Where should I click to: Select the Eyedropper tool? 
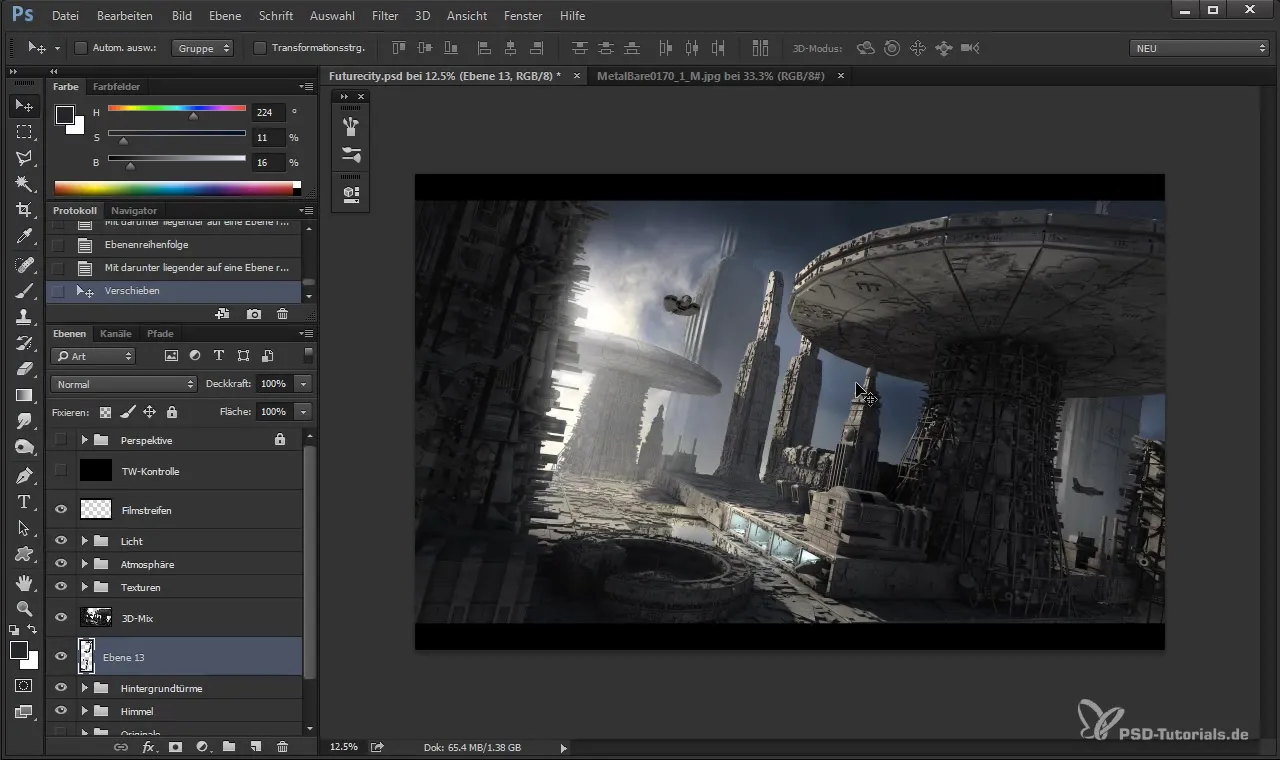pyautogui.click(x=25, y=236)
